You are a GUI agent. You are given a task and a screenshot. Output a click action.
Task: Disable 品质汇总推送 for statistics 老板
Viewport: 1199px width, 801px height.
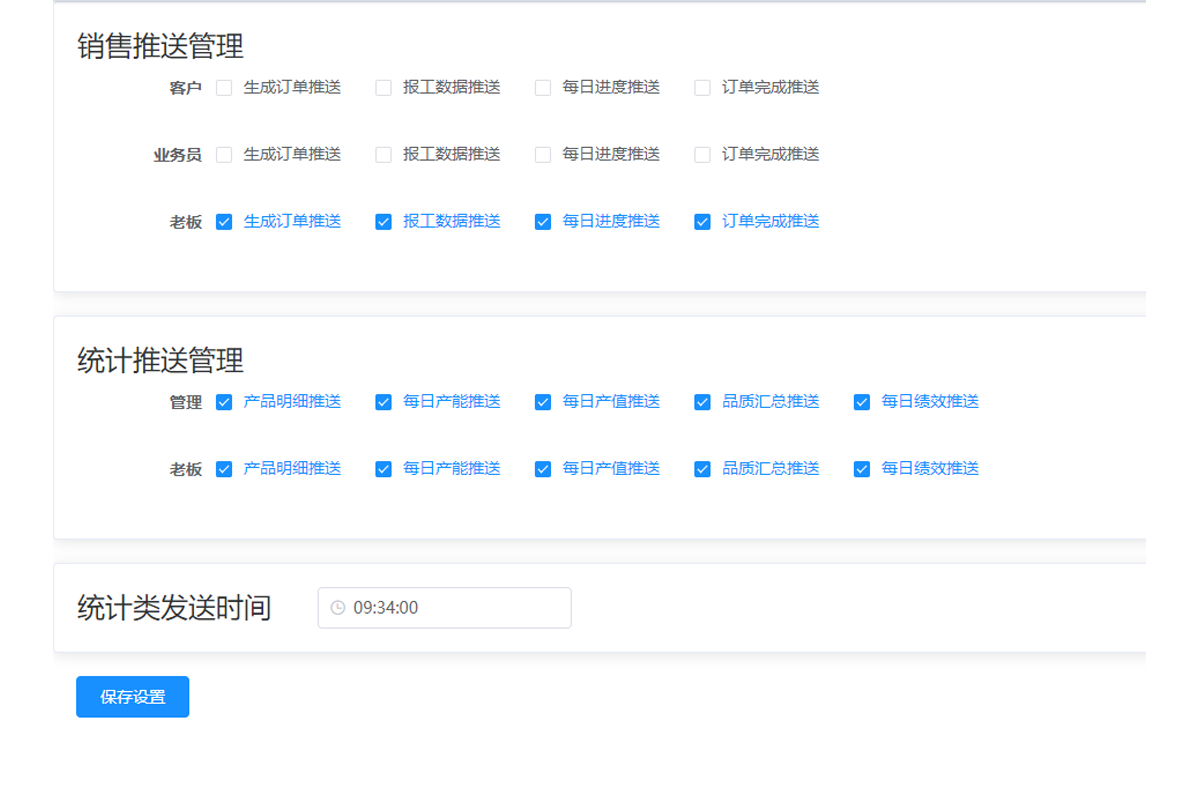tap(702, 469)
